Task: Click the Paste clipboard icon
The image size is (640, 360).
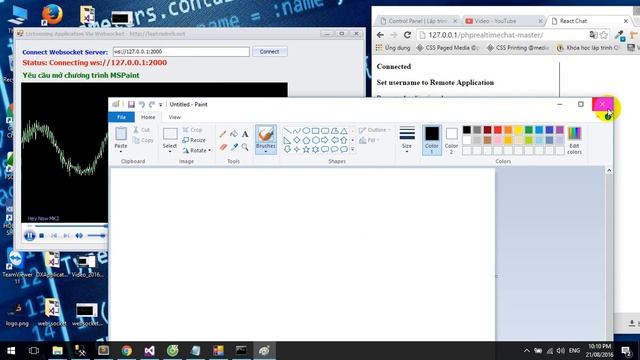Action: point(121,134)
